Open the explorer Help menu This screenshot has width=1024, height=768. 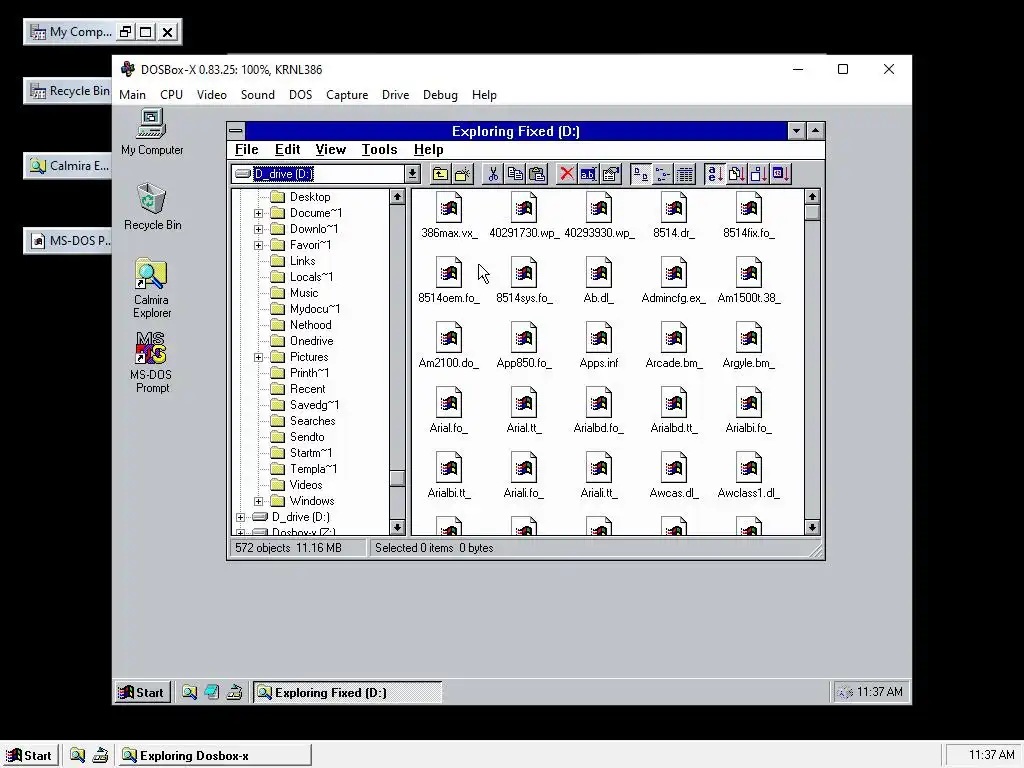point(428,150)
